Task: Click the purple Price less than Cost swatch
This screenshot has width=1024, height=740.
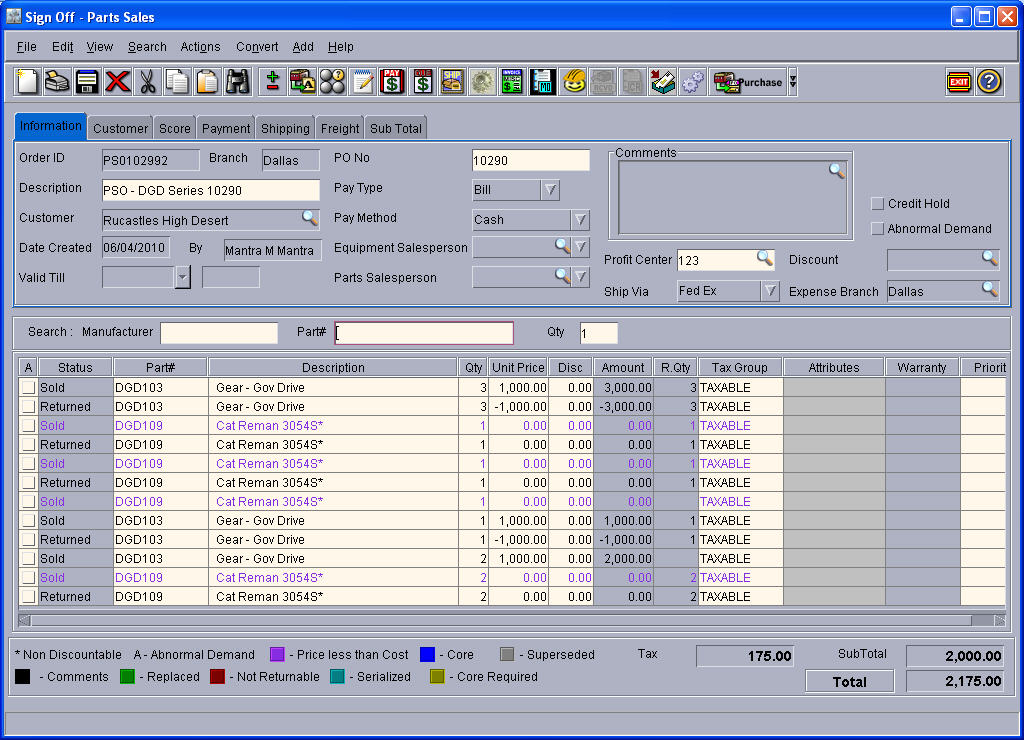Action: coord(277,654)
